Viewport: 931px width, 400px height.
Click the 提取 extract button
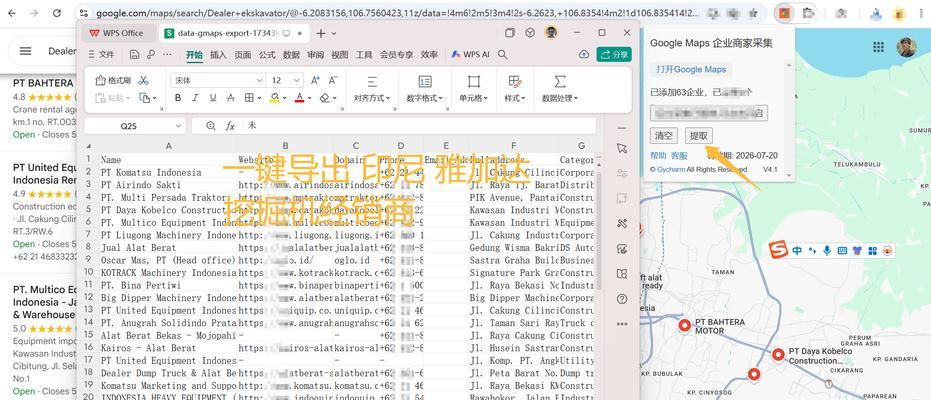pos(698,135)
